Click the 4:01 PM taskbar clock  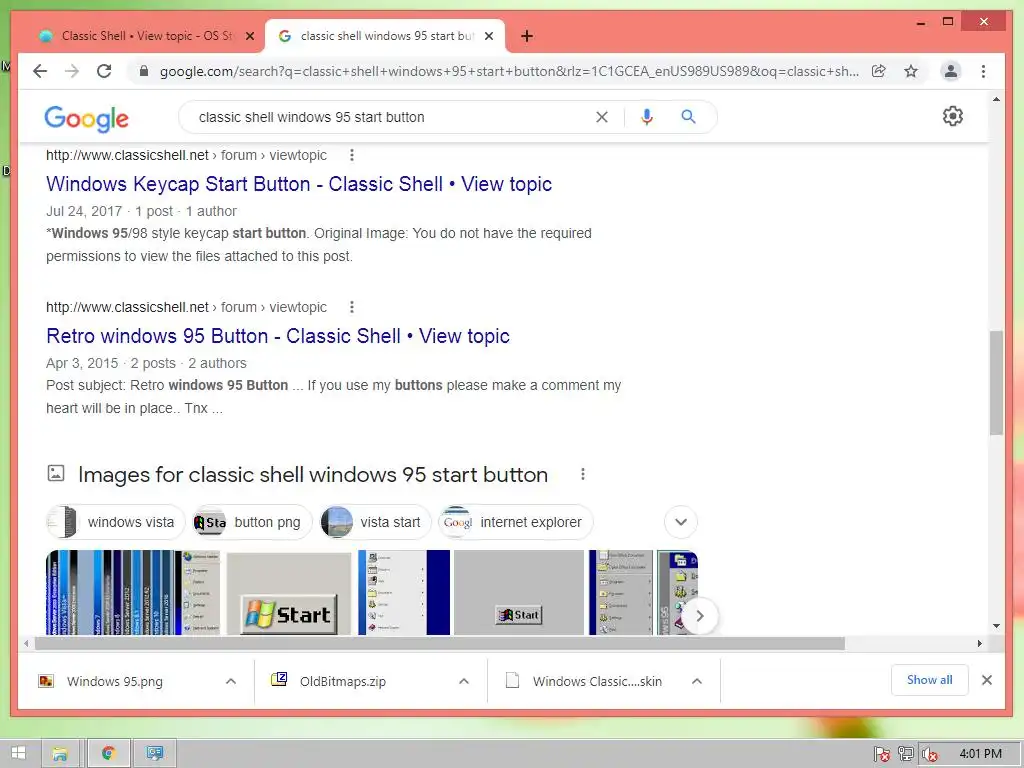pos(980,753)
